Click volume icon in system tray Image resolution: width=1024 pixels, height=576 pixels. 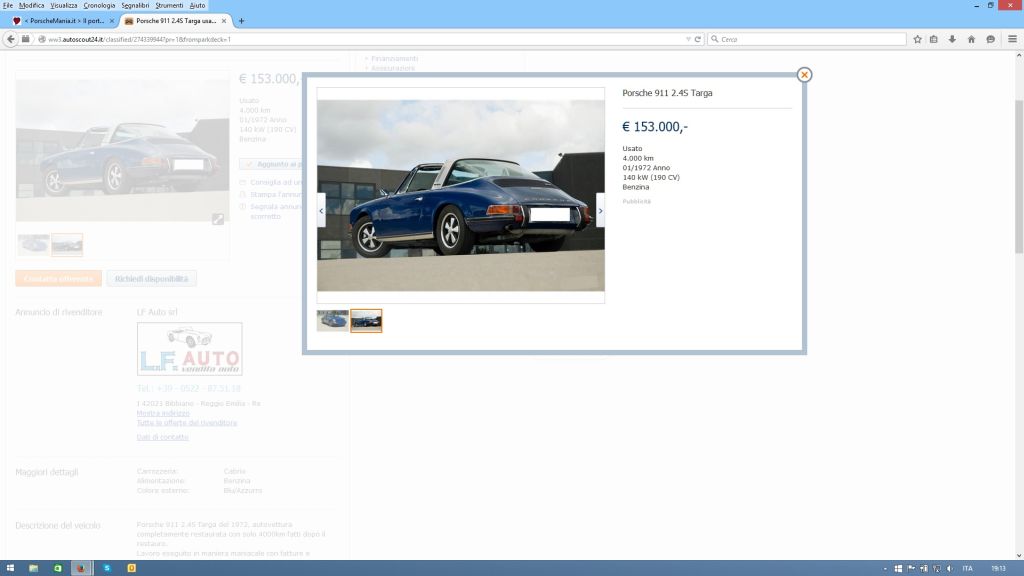pos(950,569)
